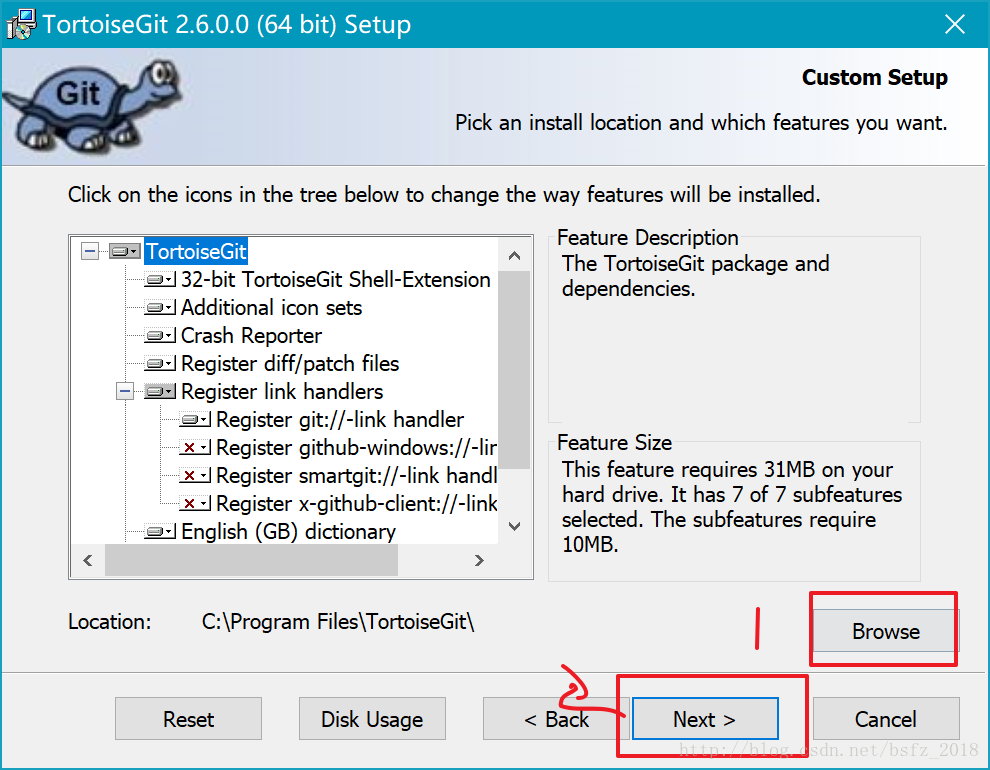Image resolution: width=990 pixels, height=770 pixels.
Task: Open Disk Usage dialog
Action: (x=372, y=719)
